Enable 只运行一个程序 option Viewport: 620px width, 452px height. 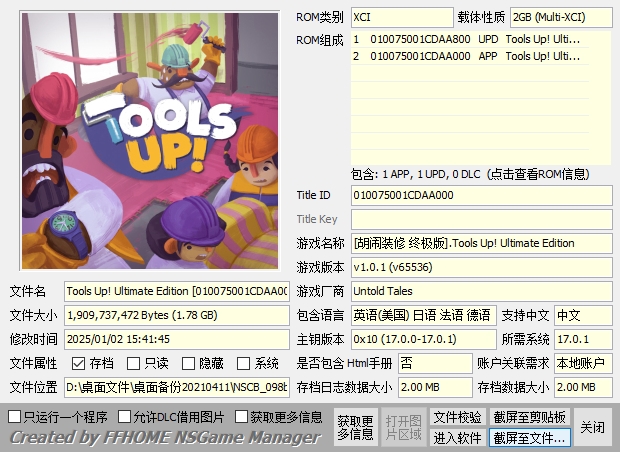point(14,416)
